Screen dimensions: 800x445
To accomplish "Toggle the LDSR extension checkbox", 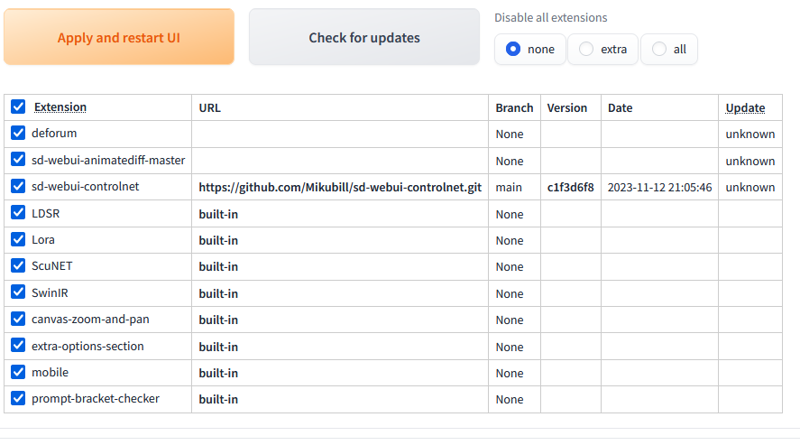I will click(18, 212).
